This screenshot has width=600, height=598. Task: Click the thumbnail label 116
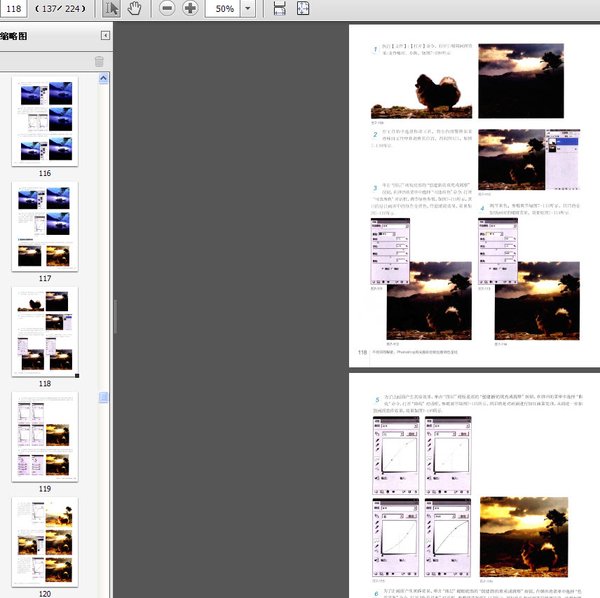coord(45,173)
